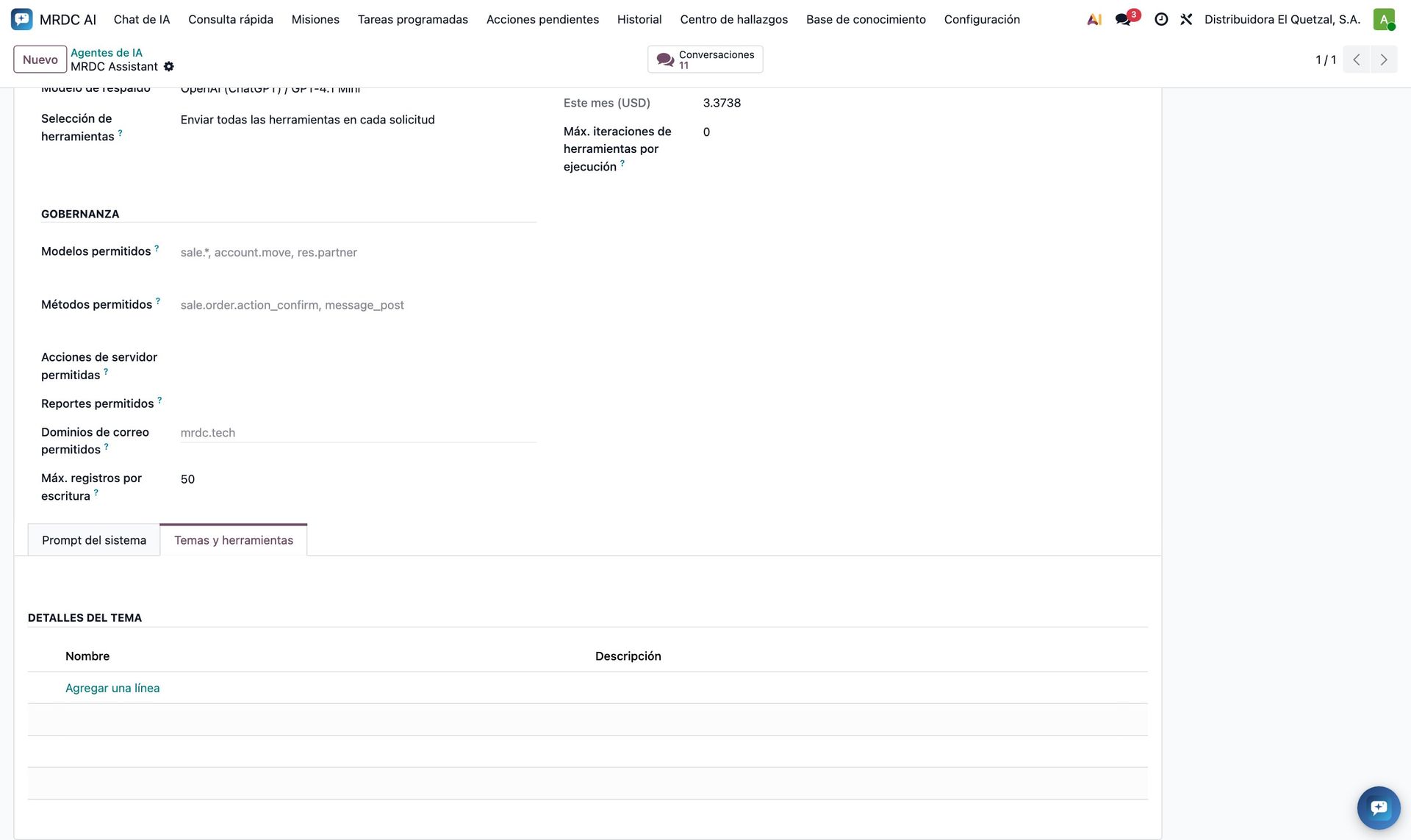Click the Nuevo button
This screenshot has height=840, width=1411.
[40, 60]
